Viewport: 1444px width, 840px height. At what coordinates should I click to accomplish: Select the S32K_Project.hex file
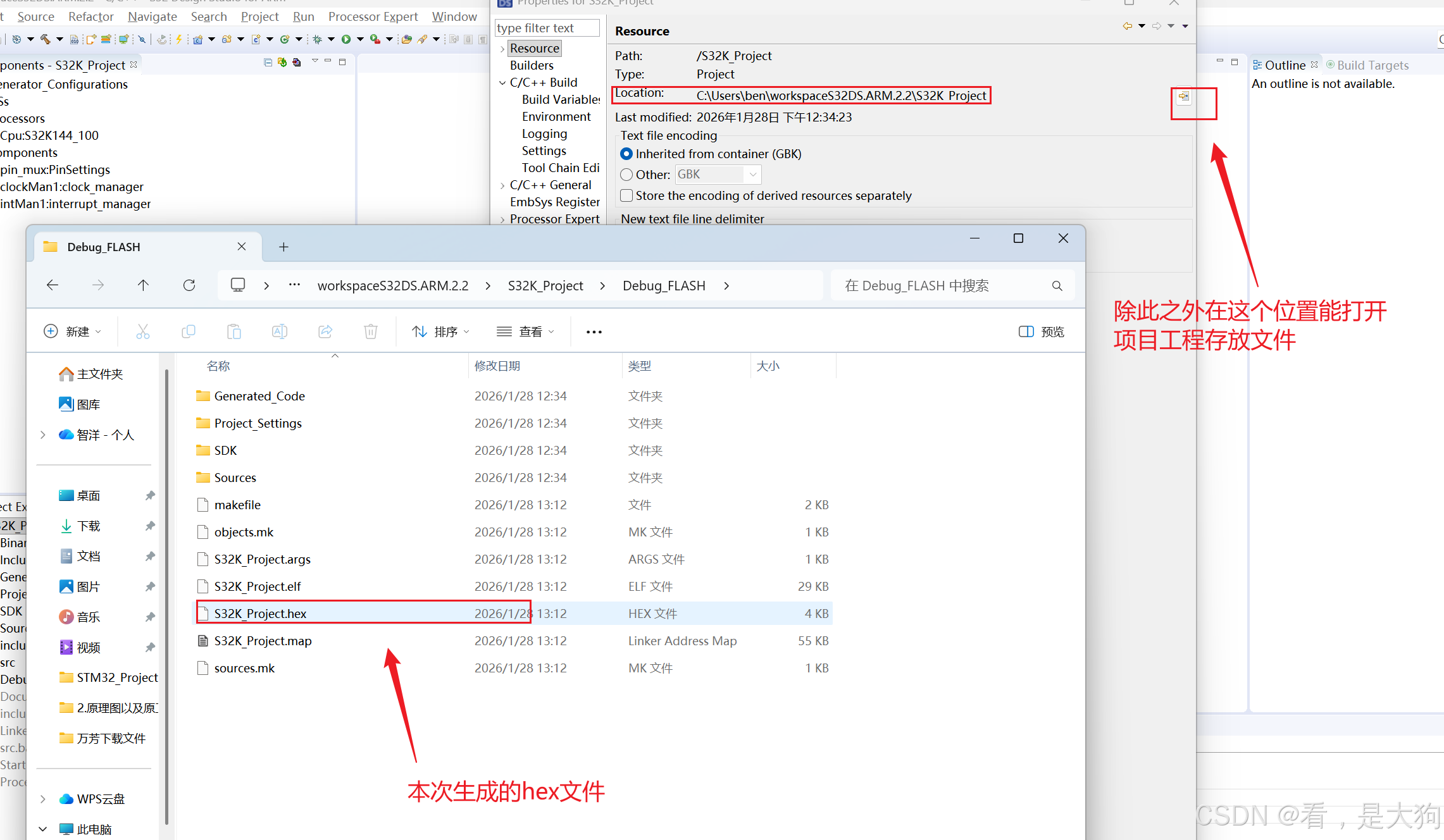click(x=260, y=614)
